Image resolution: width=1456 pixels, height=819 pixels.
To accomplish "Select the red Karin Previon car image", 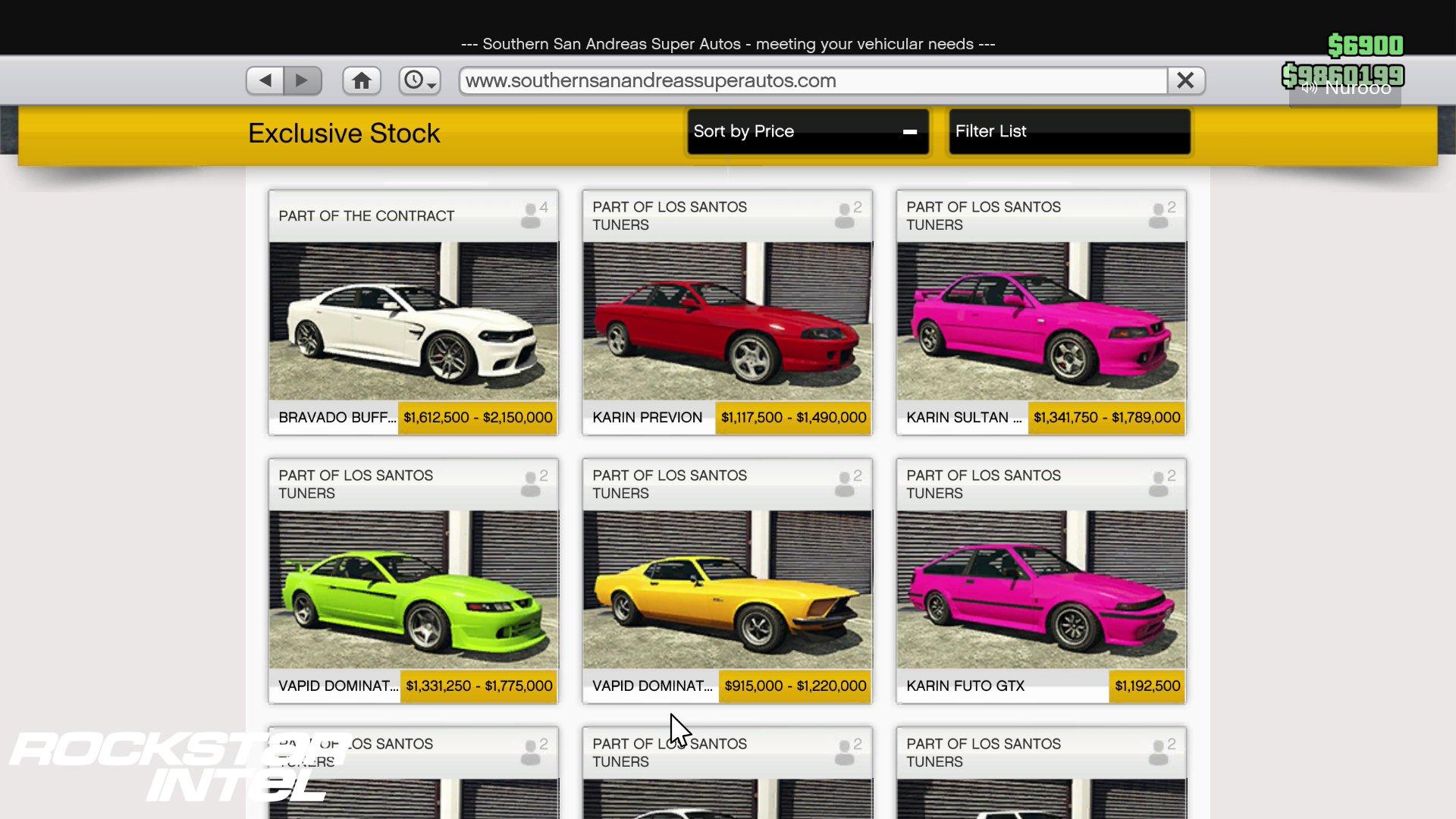I will (x=727, y=321).
